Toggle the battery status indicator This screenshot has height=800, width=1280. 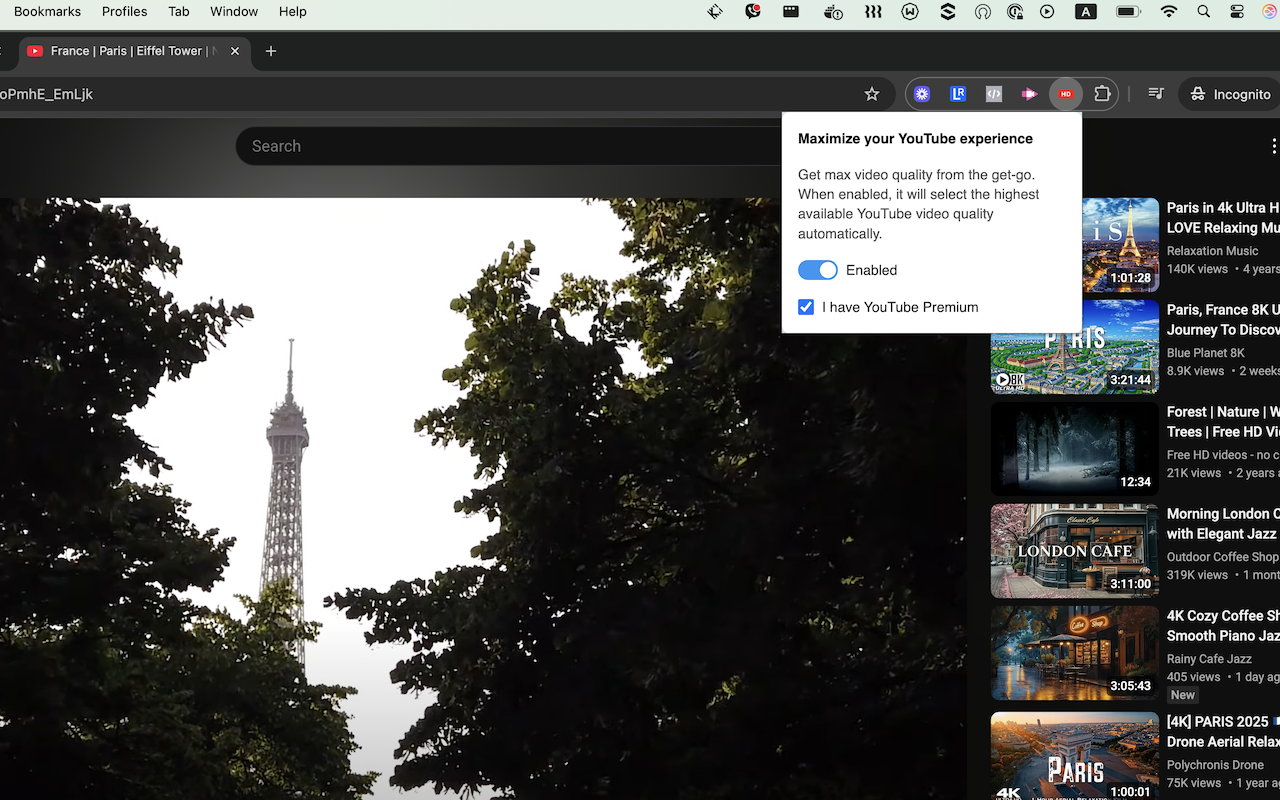[x=1127, y=12]
